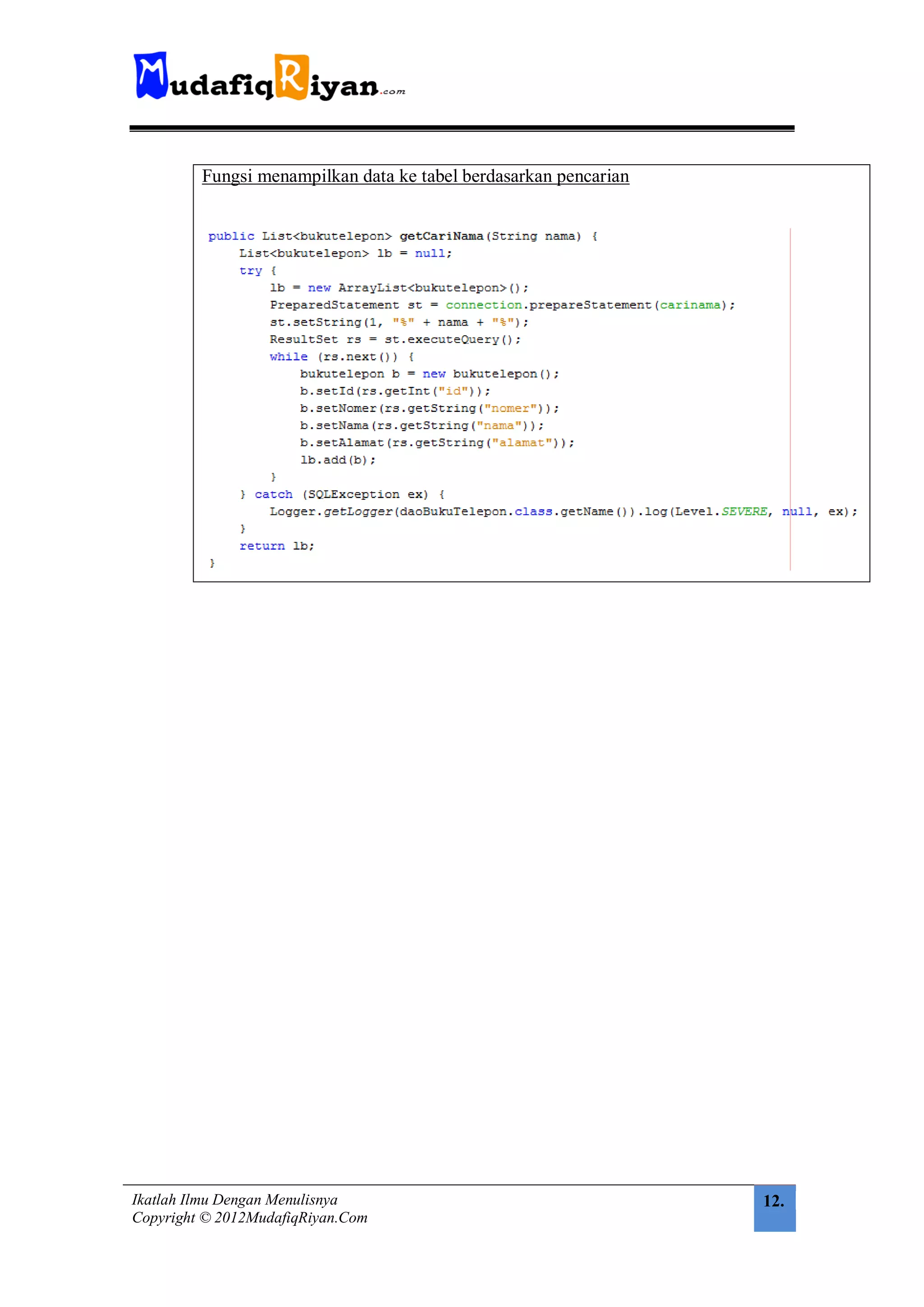The image size is (924, 1307).
Task: Click the heading Fungsi menampilkan data ke tabel
Action: coord(415,176)
